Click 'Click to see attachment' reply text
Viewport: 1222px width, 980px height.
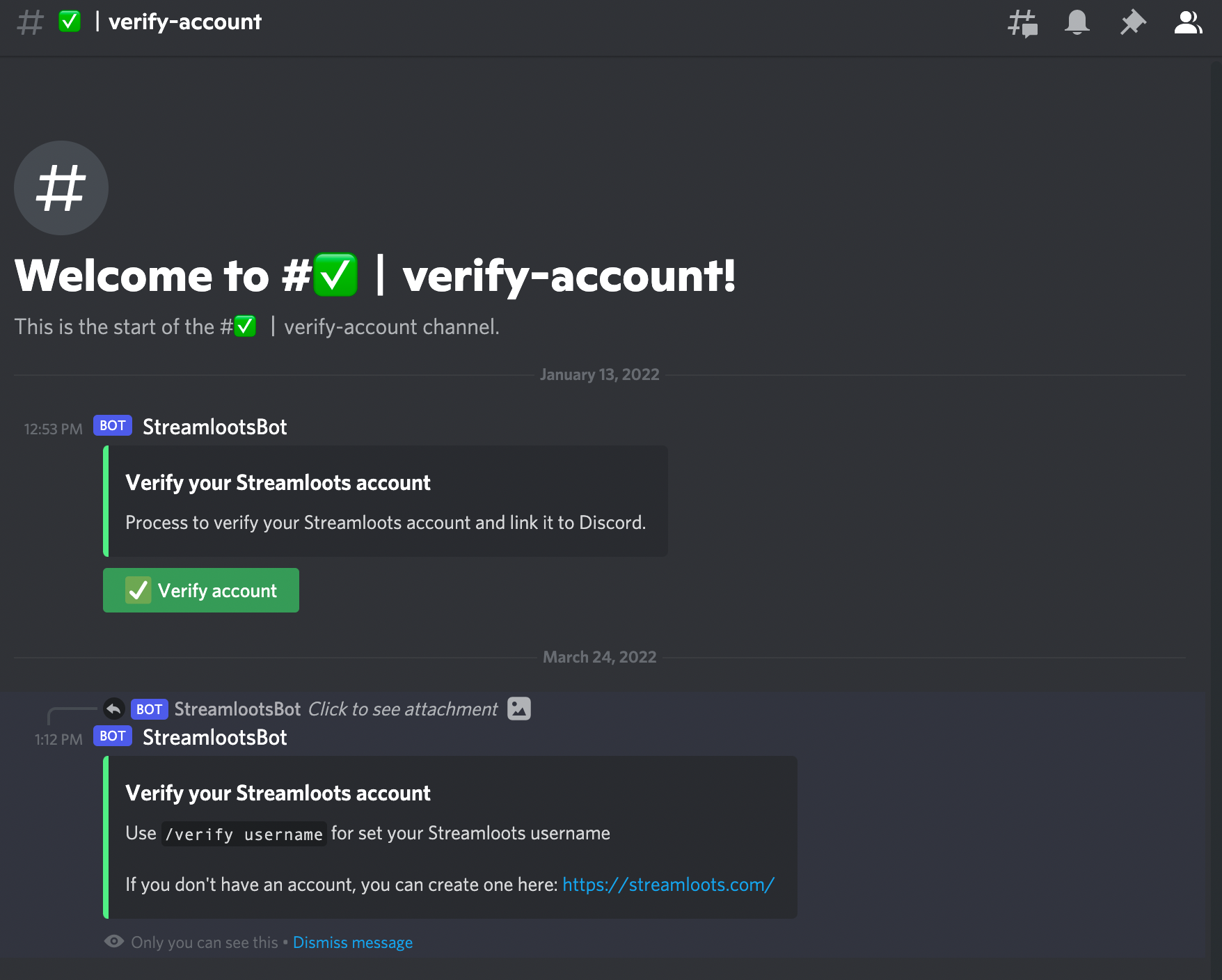click(x=403, y=709)
